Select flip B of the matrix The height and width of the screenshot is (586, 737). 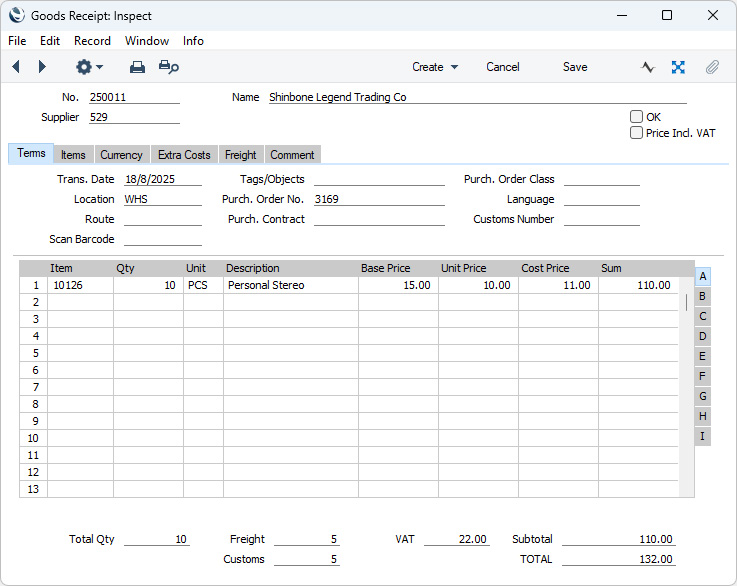703,297
